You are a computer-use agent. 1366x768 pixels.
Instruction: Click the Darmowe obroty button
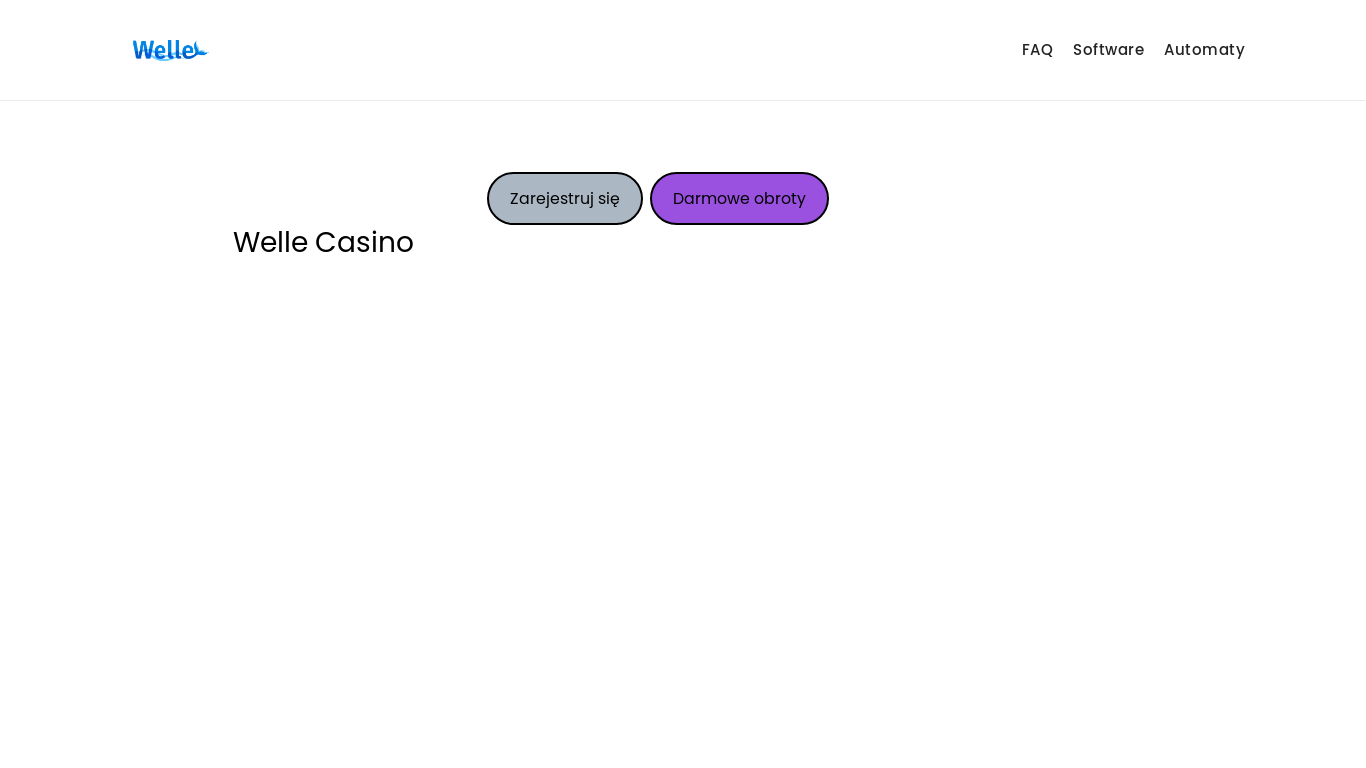coord(739,198)
